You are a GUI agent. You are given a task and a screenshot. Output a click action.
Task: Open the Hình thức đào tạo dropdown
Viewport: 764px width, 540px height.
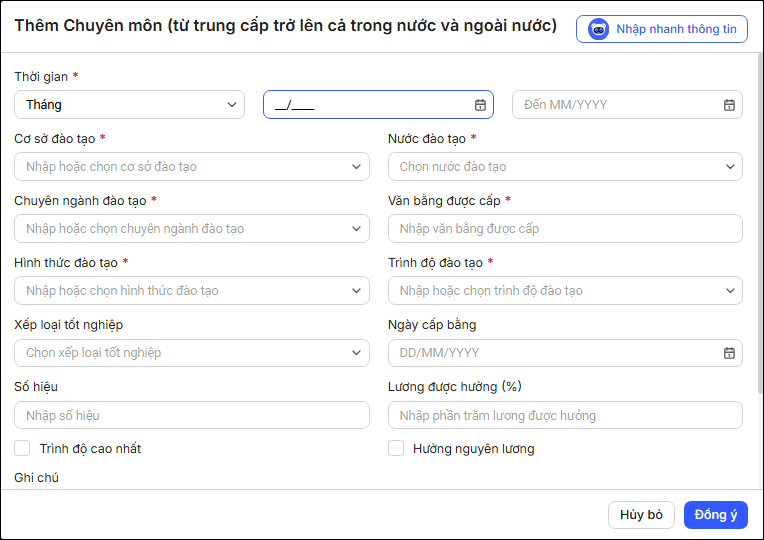192,290
